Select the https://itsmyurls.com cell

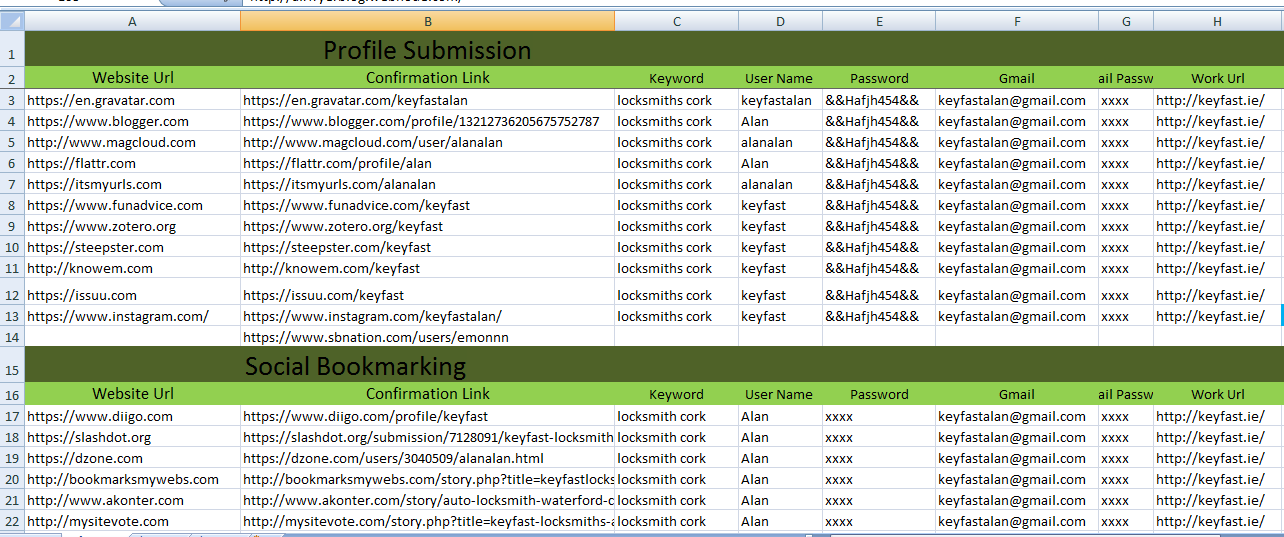click(133, 184)
